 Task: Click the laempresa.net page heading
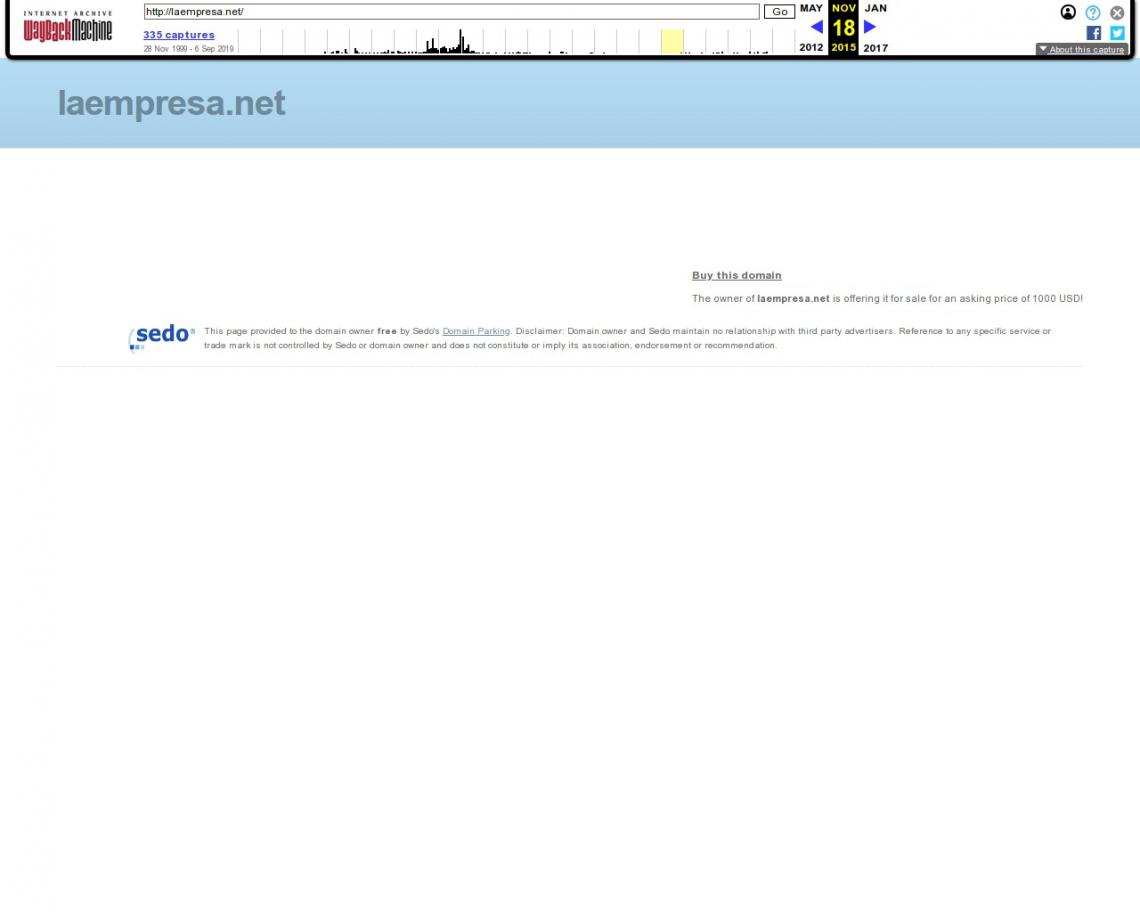click(x=172, y=103)
